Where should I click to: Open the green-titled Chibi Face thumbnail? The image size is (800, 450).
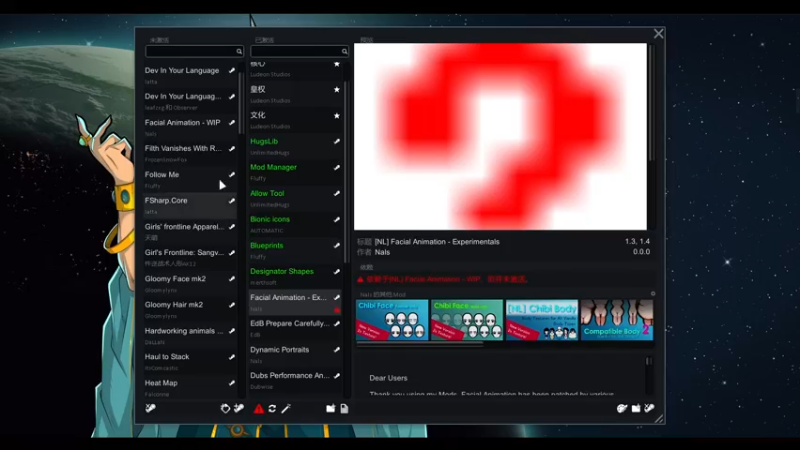(467, 320)
